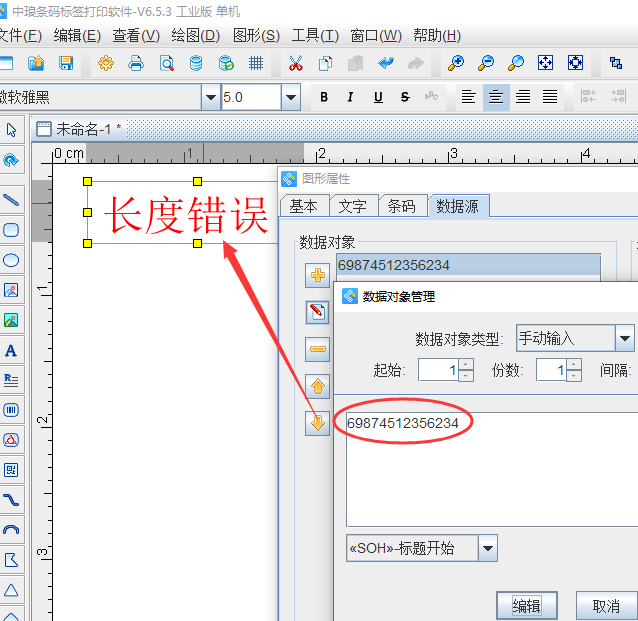The height and width of the screenshot is (621, 638).
Task: Click the zoom in magnifier icon
Action: (456, 63)
